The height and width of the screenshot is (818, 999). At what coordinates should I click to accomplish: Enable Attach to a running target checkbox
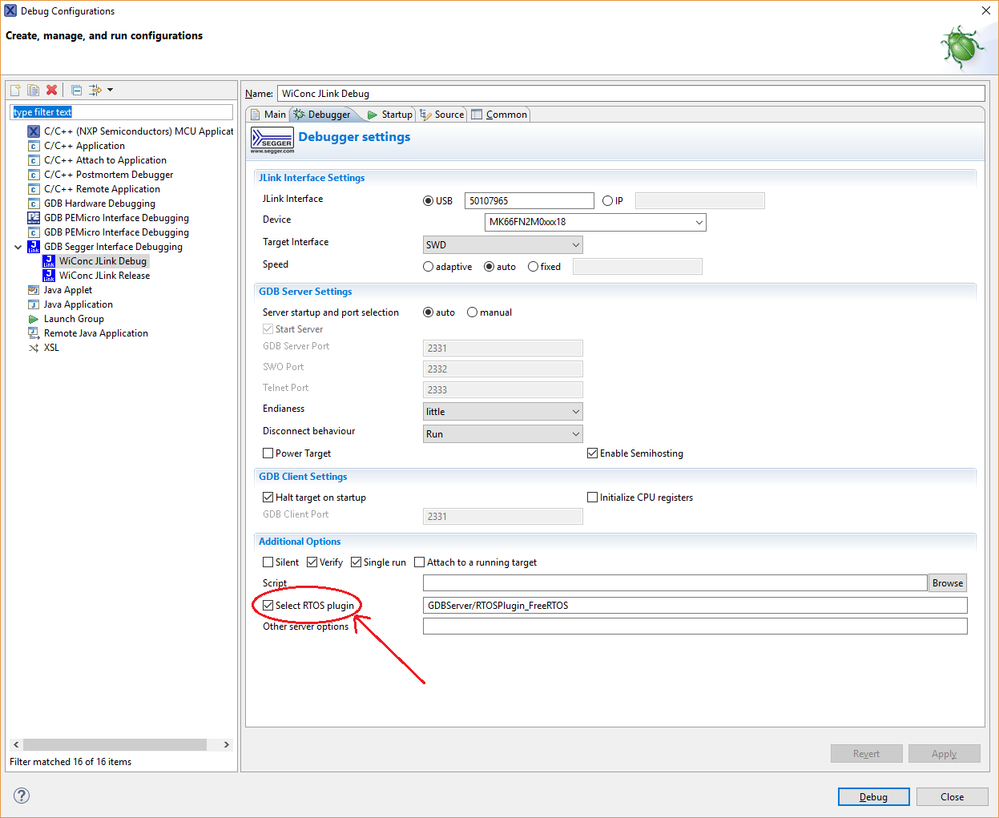pos(419,563)
